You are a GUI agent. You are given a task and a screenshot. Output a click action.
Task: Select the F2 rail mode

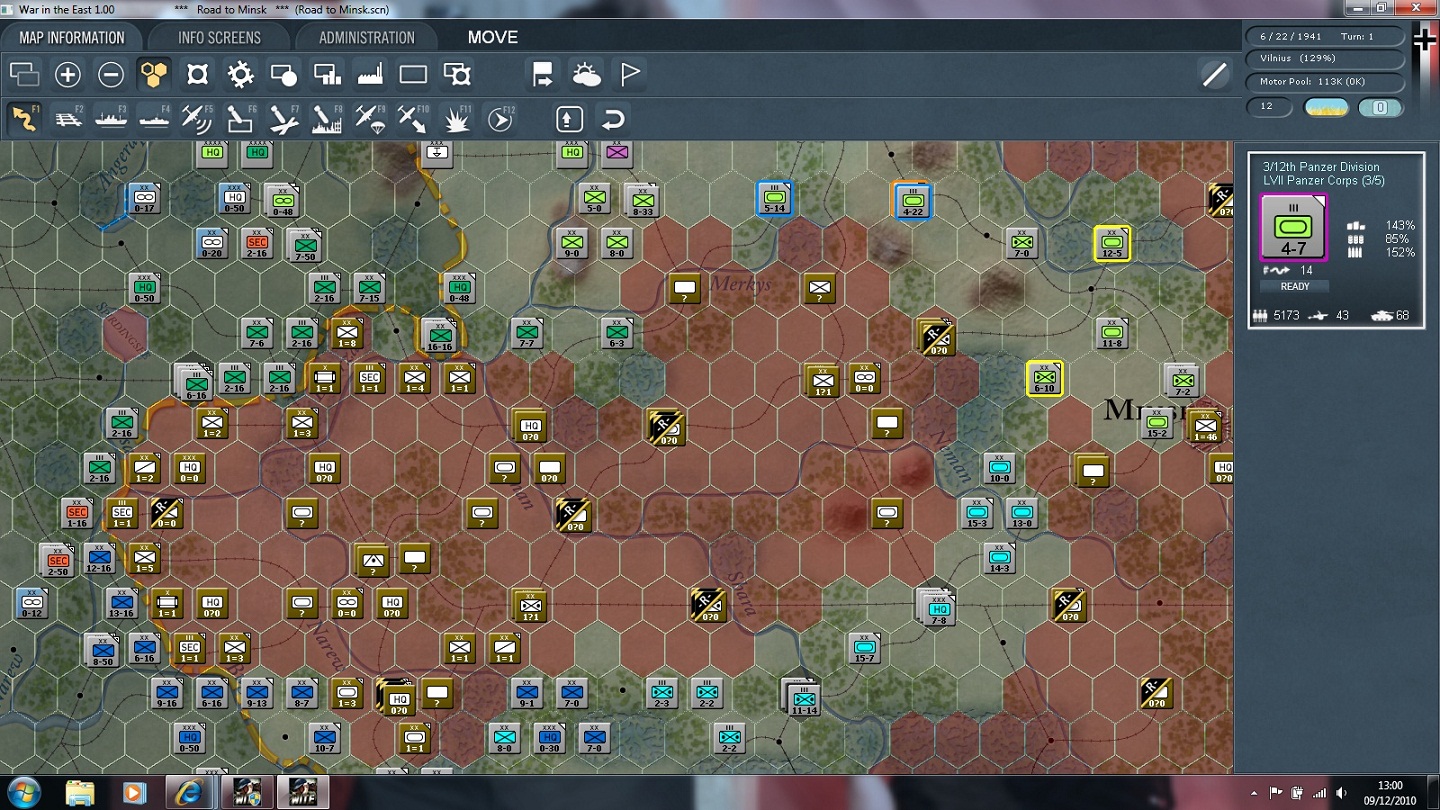pos(67,119)
